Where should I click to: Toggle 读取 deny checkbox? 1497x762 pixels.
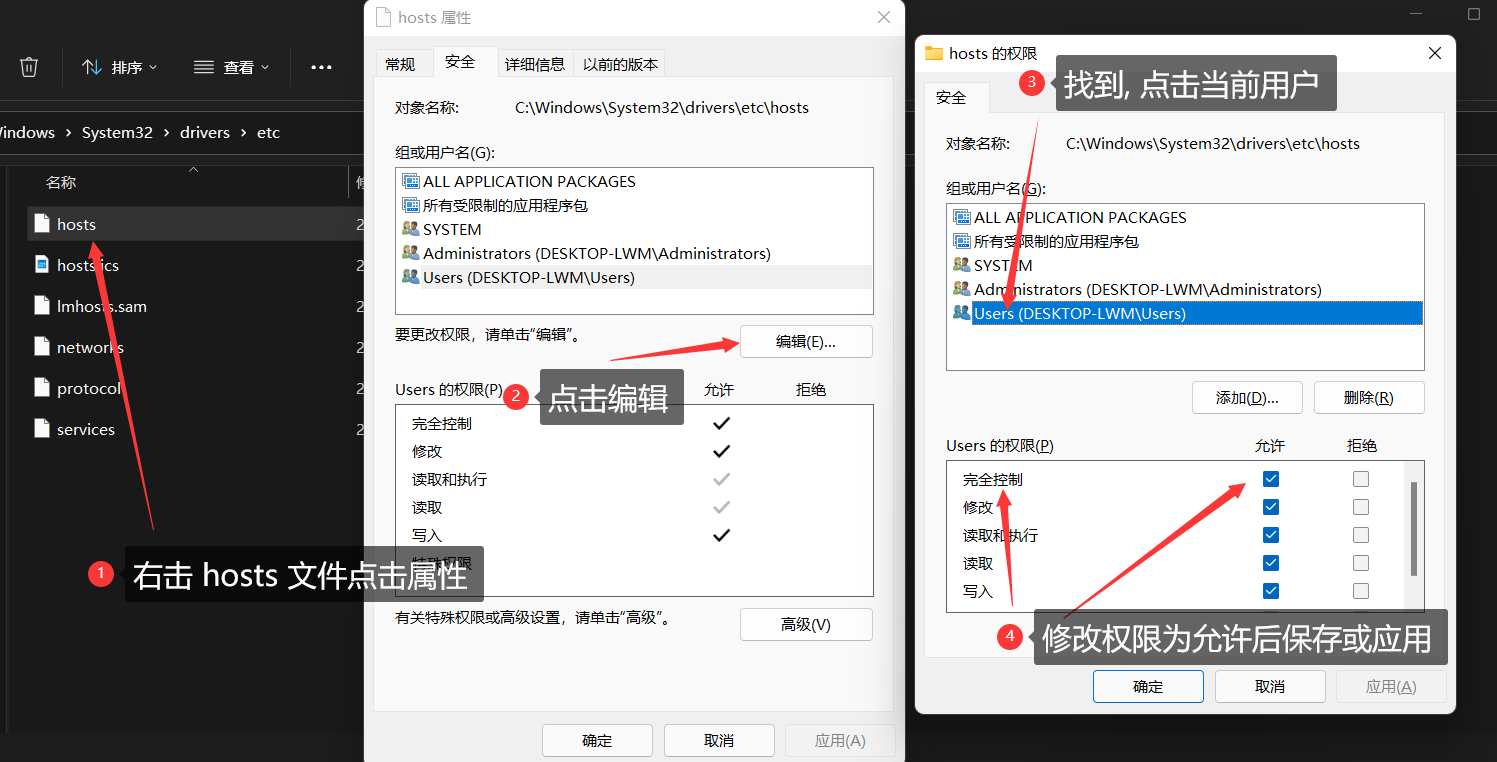click(x=1361, y=563)
